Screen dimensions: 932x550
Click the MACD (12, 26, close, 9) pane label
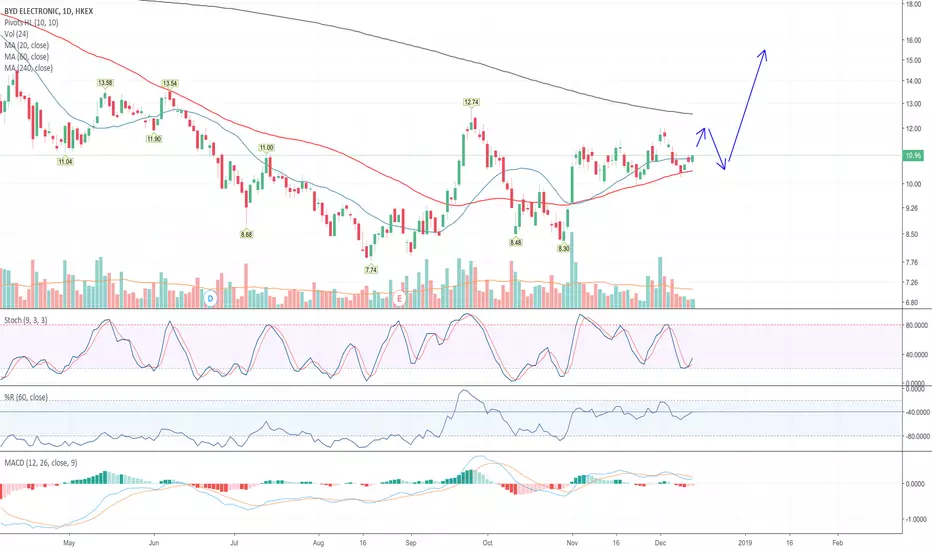coord(40,463)
